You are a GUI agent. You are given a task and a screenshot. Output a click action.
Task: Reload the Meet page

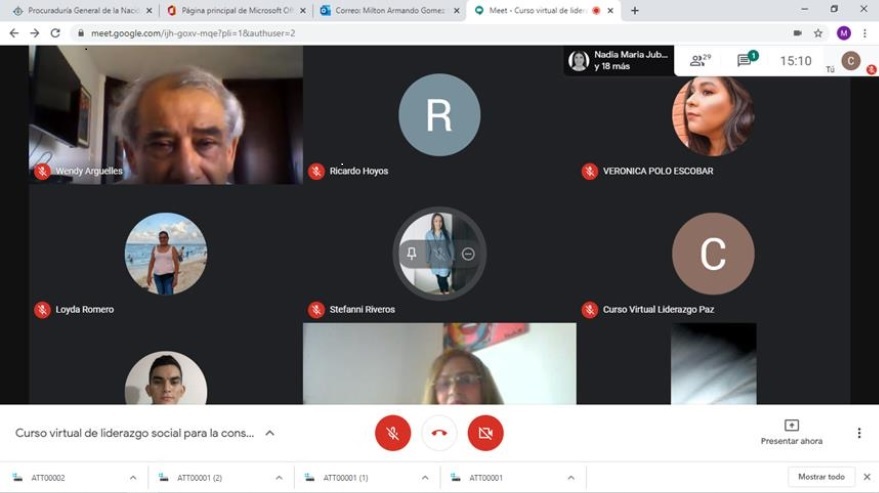[x=55, y=33]
